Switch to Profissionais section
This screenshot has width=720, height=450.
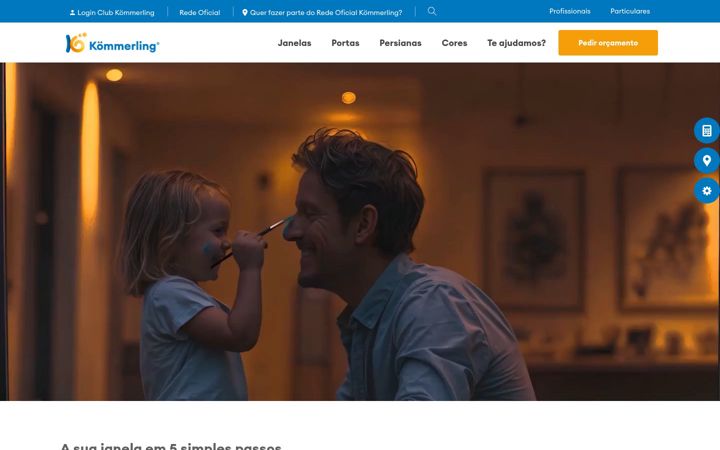click(x=570, y=11)
